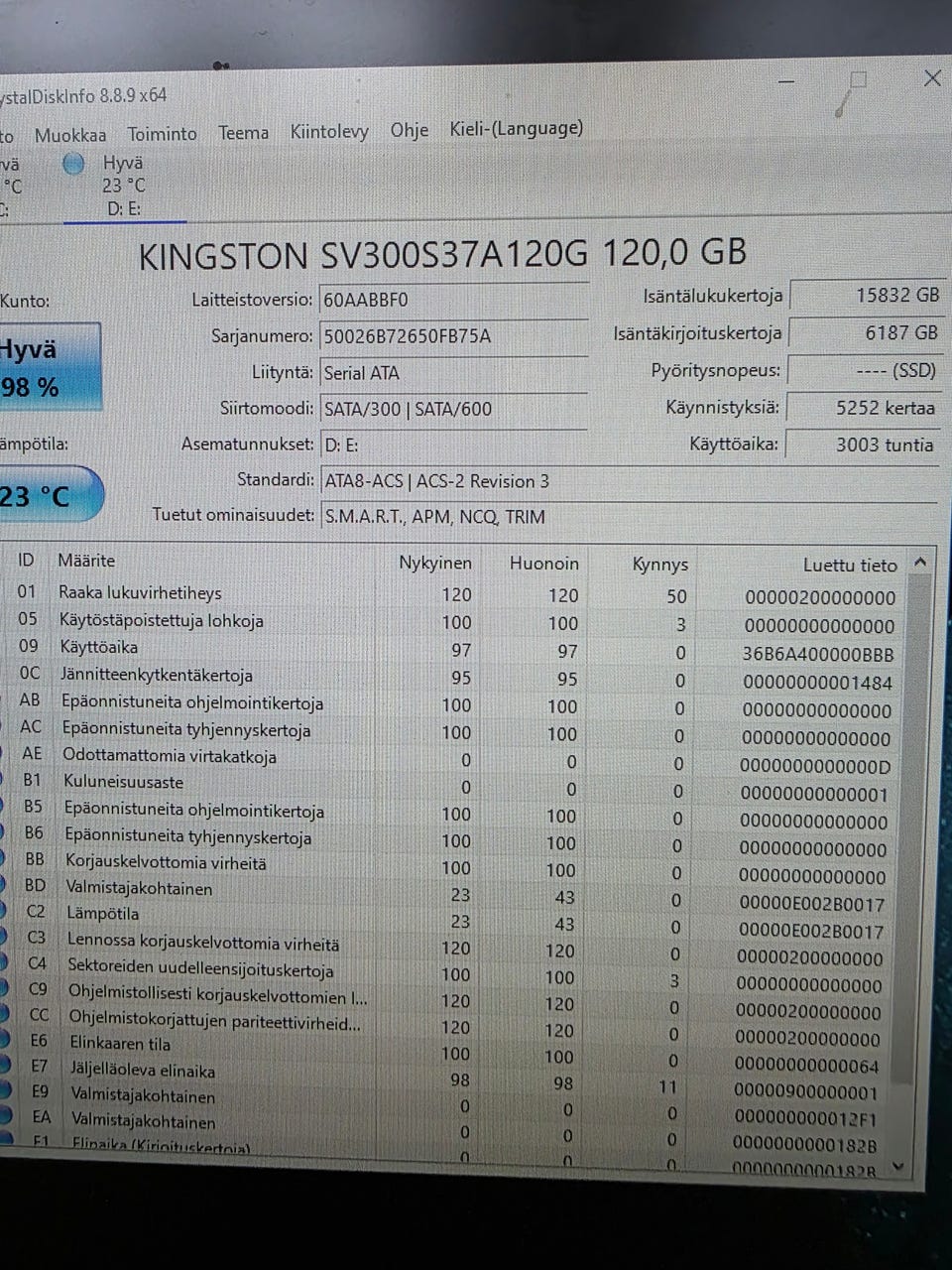Viewport: 952px width, 1270px height.
Task: Click the Isäntäkirjoituskertoja value 6187 GB
Action: click(867, 333)
